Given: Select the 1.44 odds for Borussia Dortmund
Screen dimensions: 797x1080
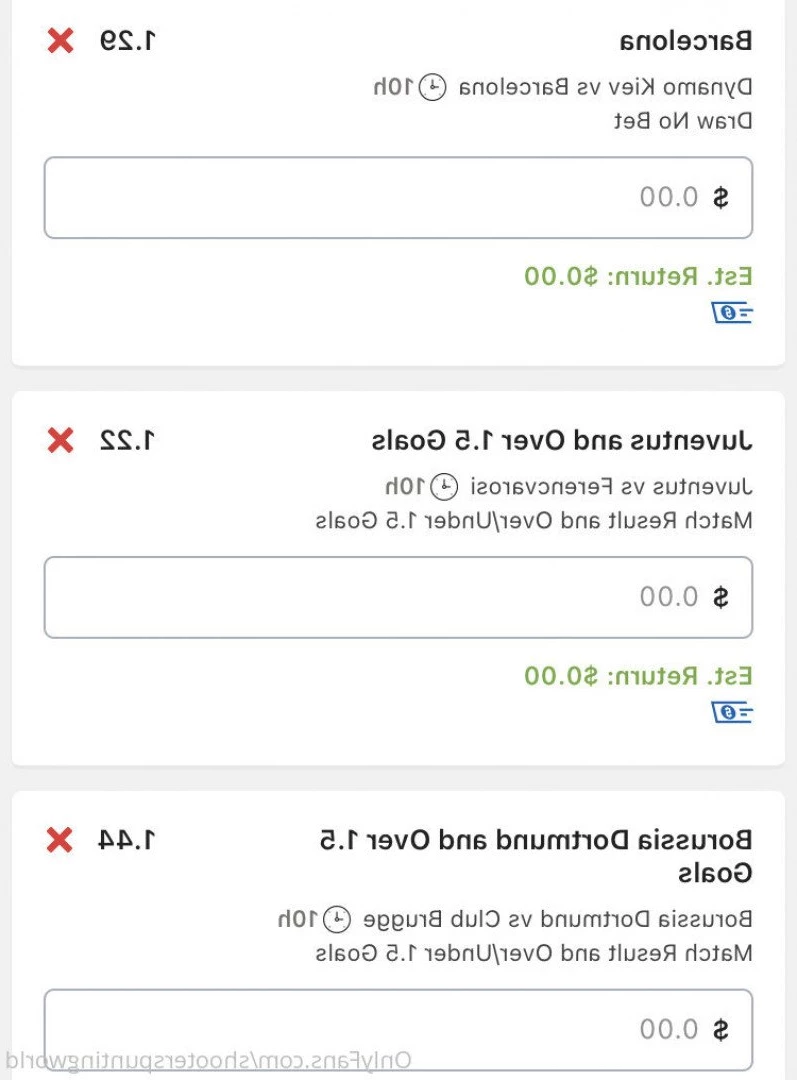Looking at the screenshot, I should coord(127,840).
